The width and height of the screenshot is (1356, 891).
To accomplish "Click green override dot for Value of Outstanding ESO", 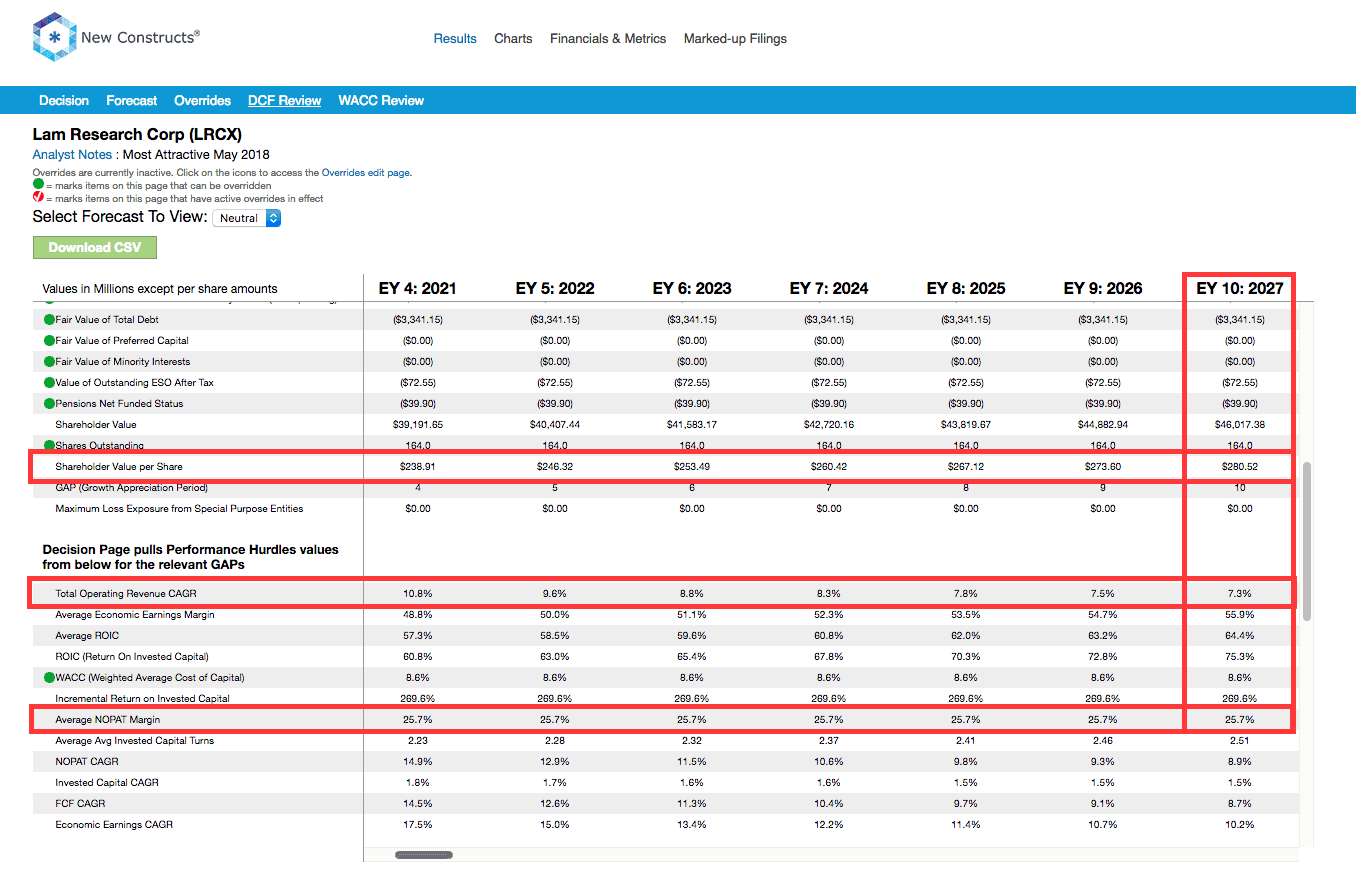I will [49, 383].
